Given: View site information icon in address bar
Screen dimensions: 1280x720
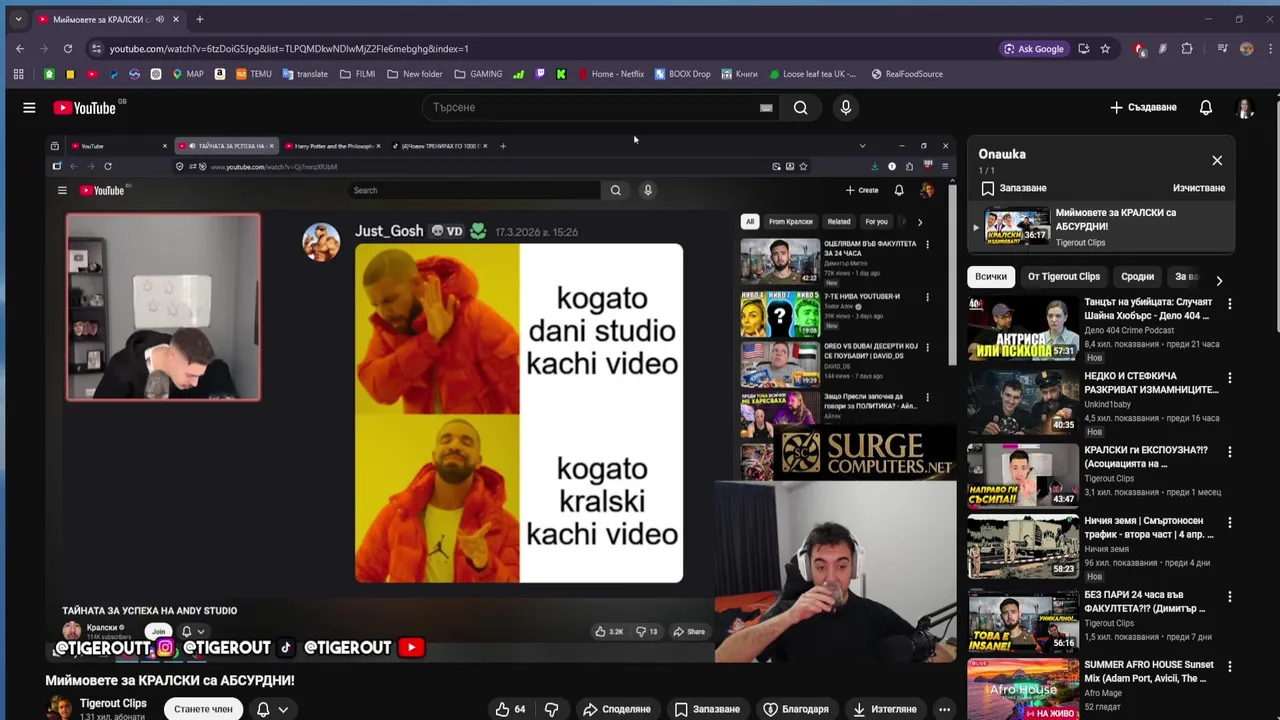Looking at the screenshot, I should click(96, 48).
